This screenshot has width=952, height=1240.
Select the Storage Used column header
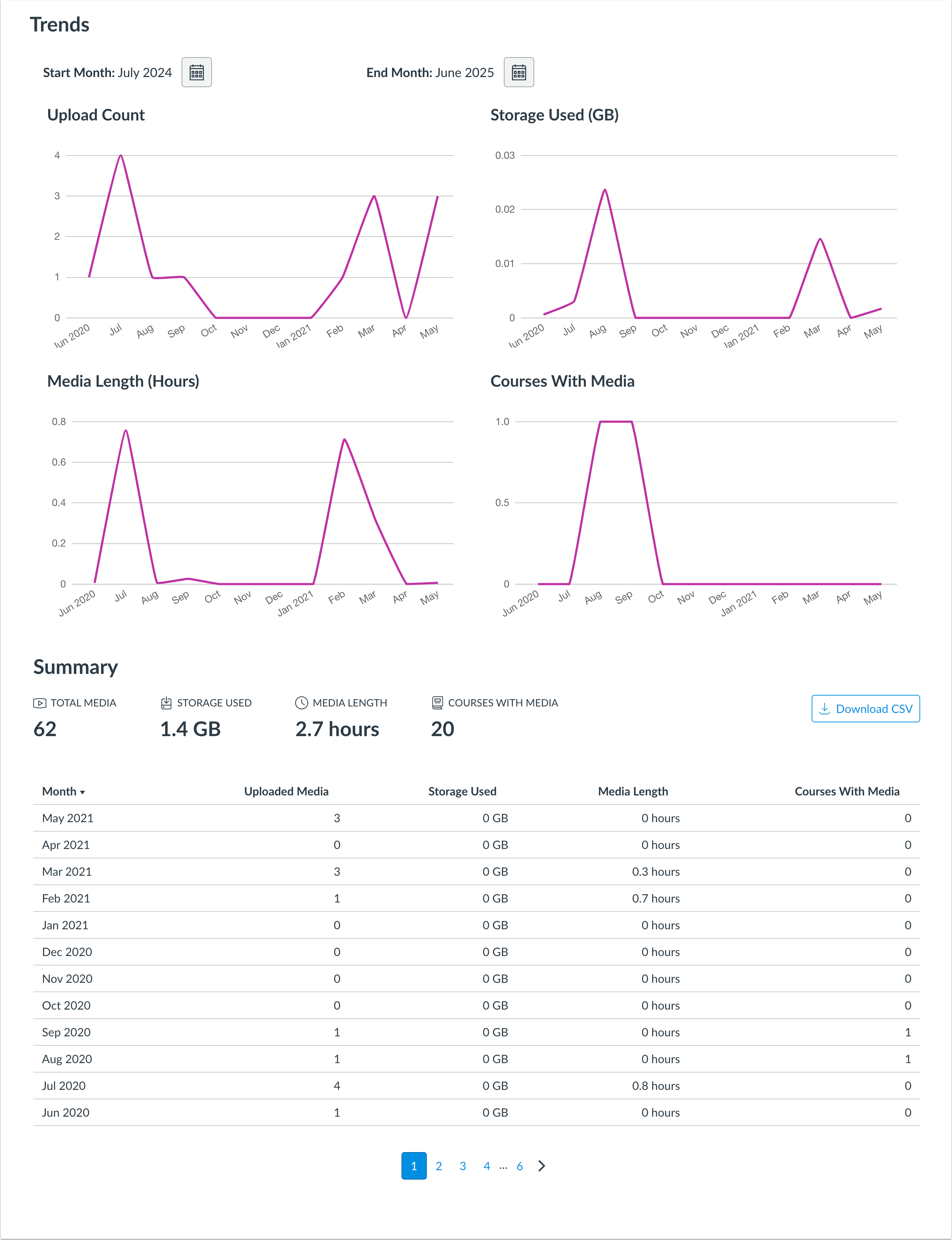pyautogui.click(x=462, y=791)
